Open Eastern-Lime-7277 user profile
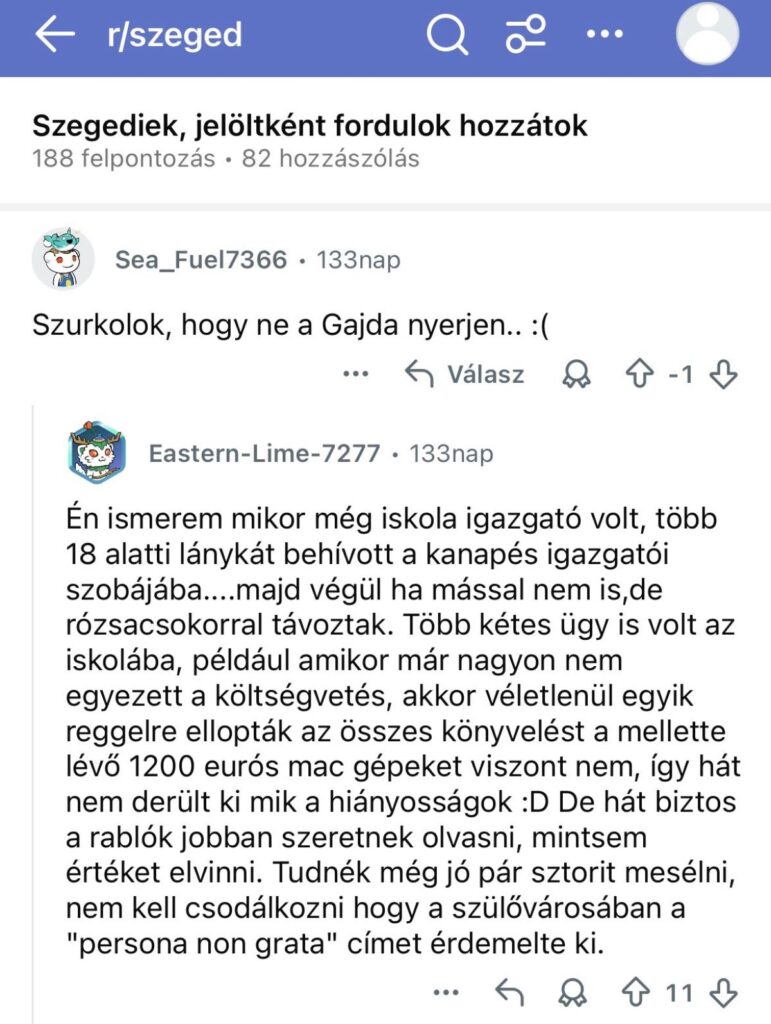The image size is (771, 1024). coord(264,454)
